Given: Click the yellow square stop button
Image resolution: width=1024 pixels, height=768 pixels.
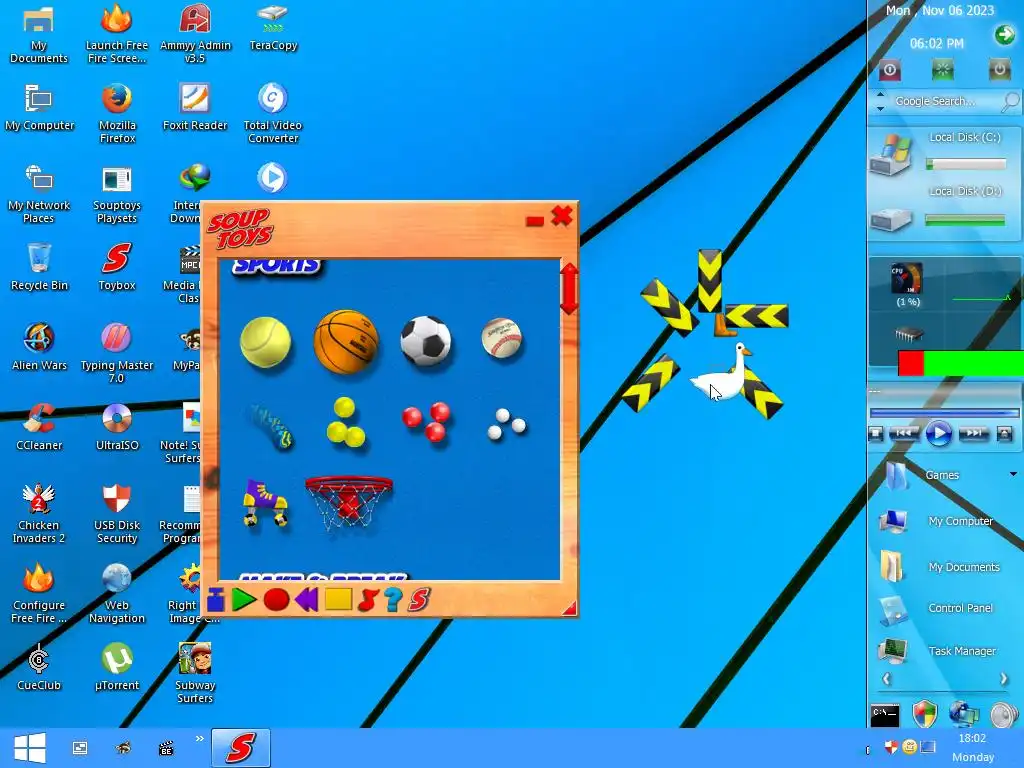Looking at the screenshot, I should [x=338, y=599].
